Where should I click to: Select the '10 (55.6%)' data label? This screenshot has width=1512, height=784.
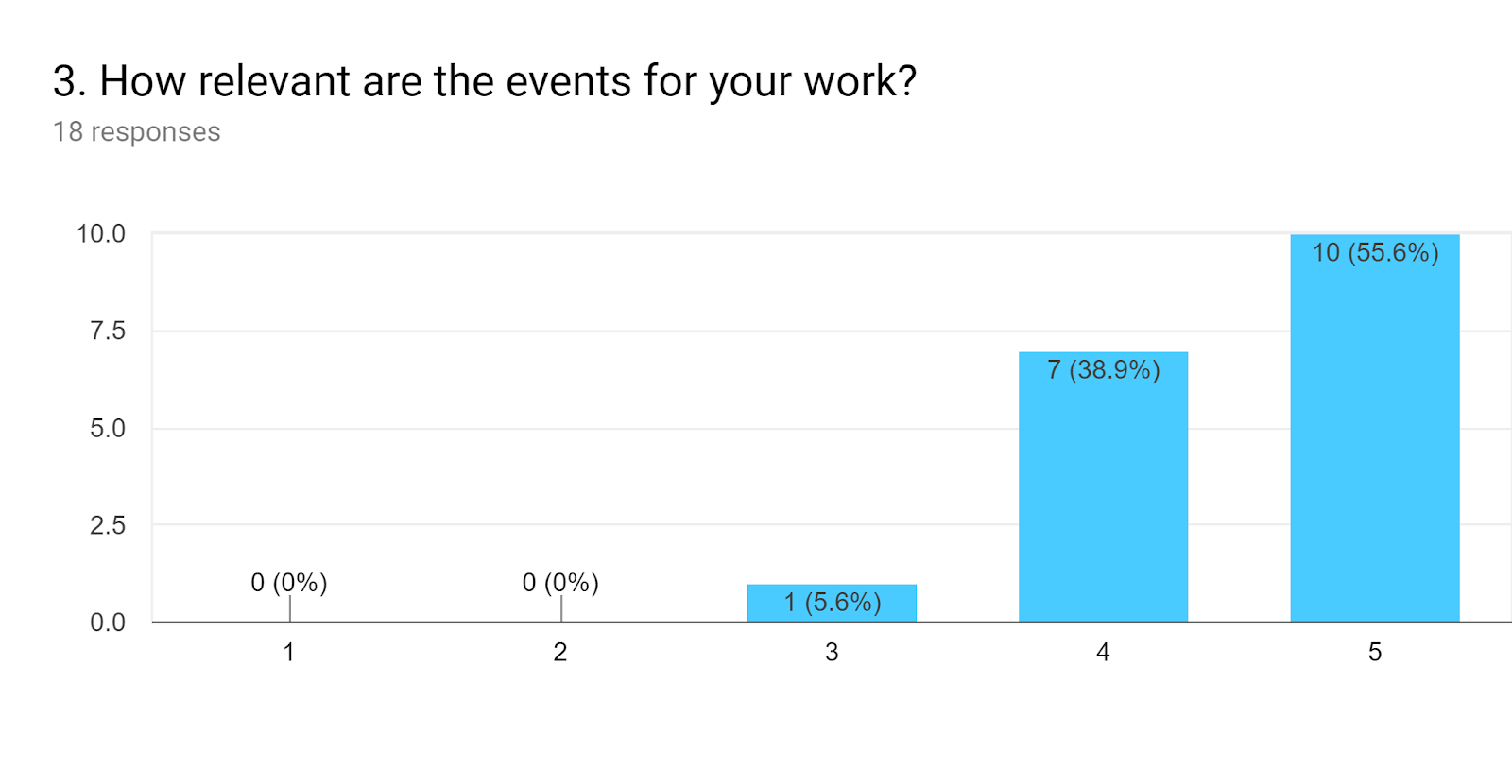[x=1375, y=253]
